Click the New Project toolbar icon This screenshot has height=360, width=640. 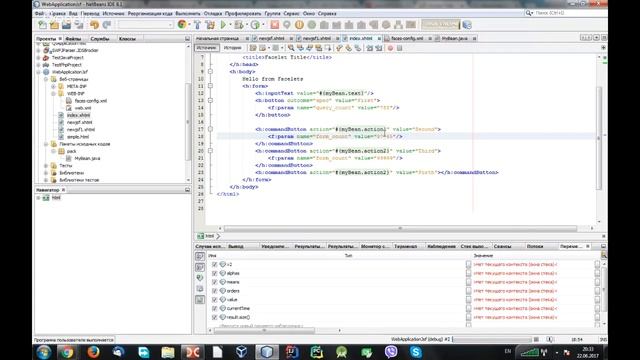coord(54,25)
